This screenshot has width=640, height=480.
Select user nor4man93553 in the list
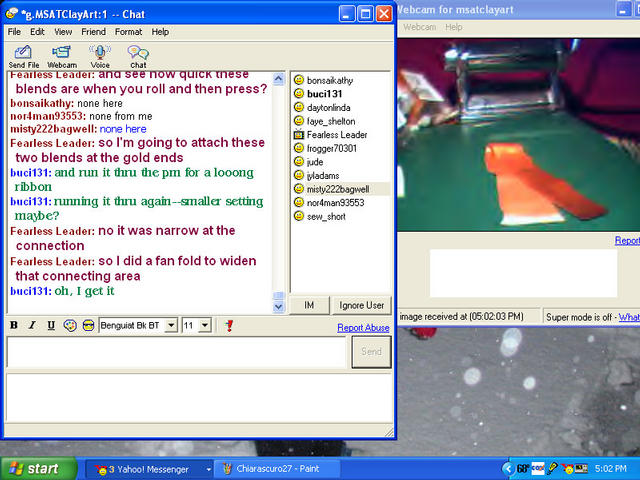pos(336,202)
